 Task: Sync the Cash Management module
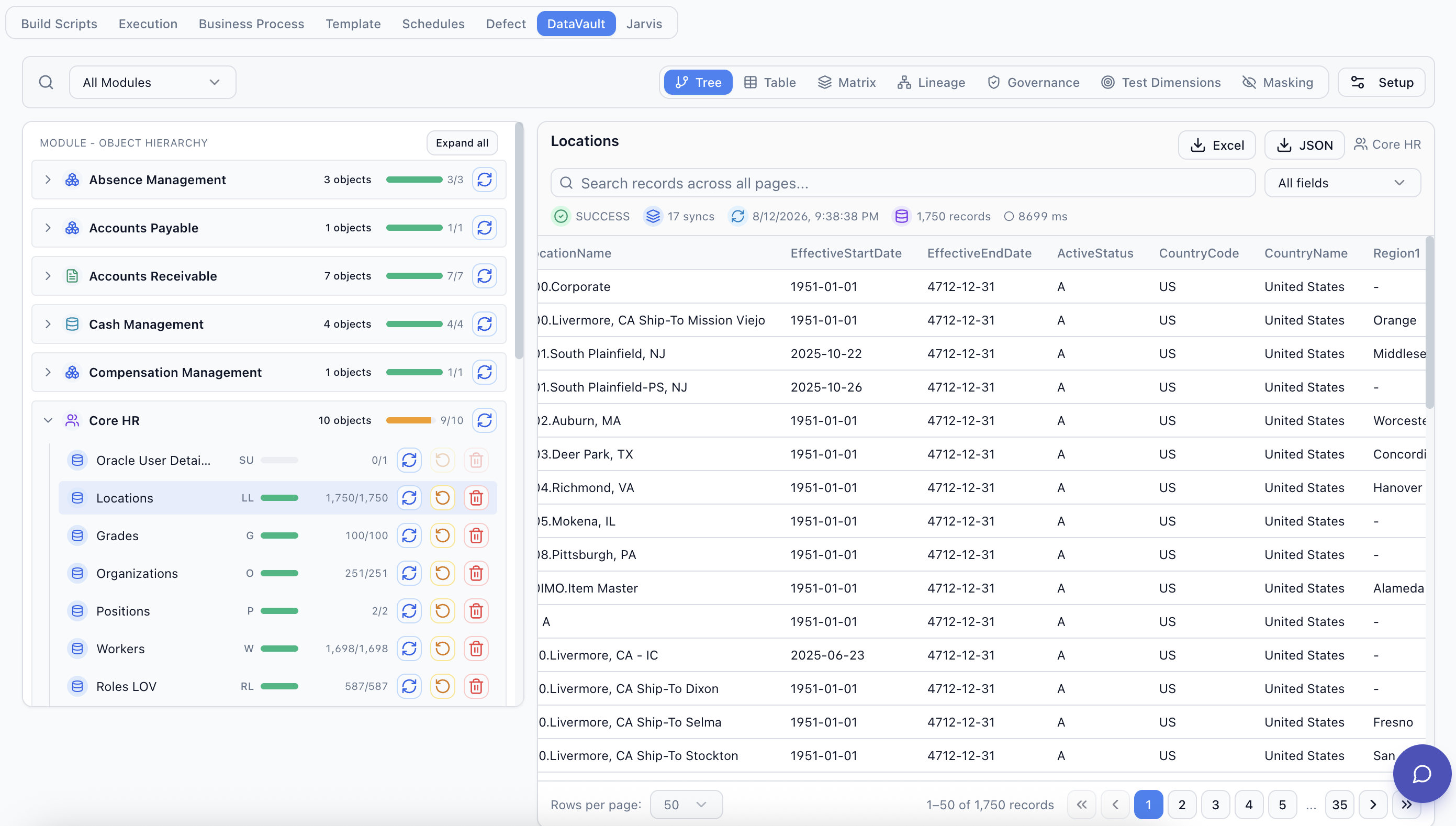tap(485, 325)
